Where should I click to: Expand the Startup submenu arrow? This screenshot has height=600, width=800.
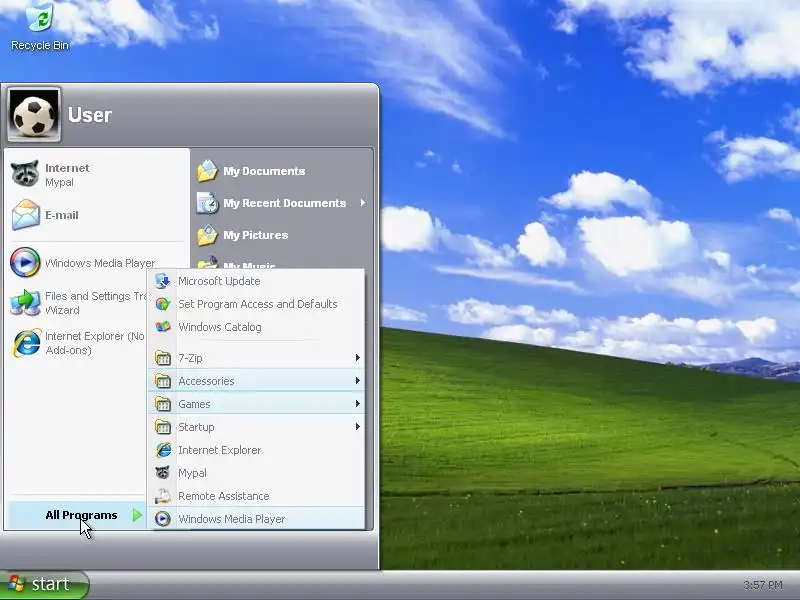358,427
